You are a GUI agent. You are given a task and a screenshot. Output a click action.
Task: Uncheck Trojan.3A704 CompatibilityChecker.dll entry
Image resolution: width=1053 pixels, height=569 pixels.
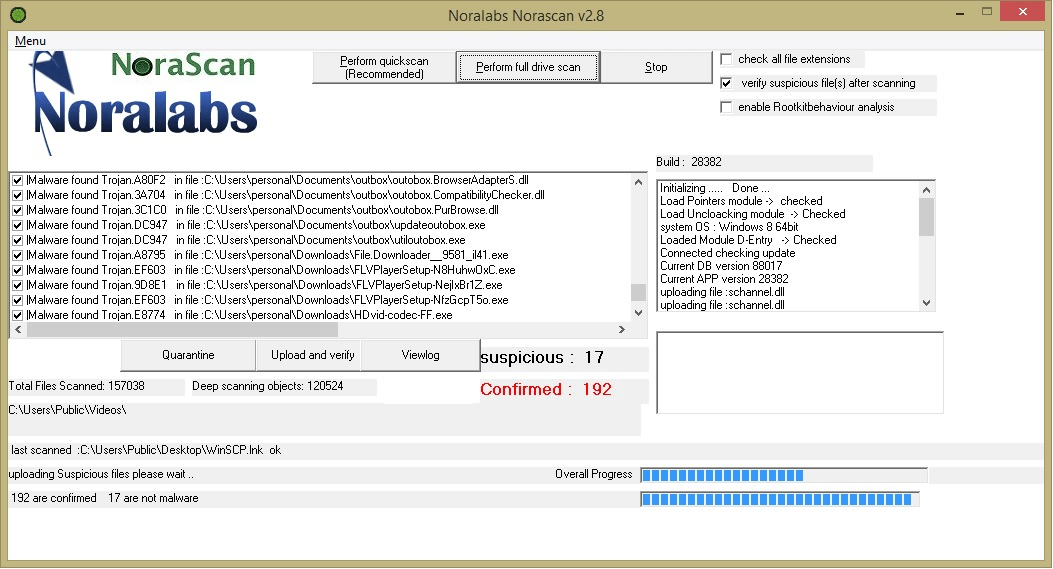coord(17,195)
